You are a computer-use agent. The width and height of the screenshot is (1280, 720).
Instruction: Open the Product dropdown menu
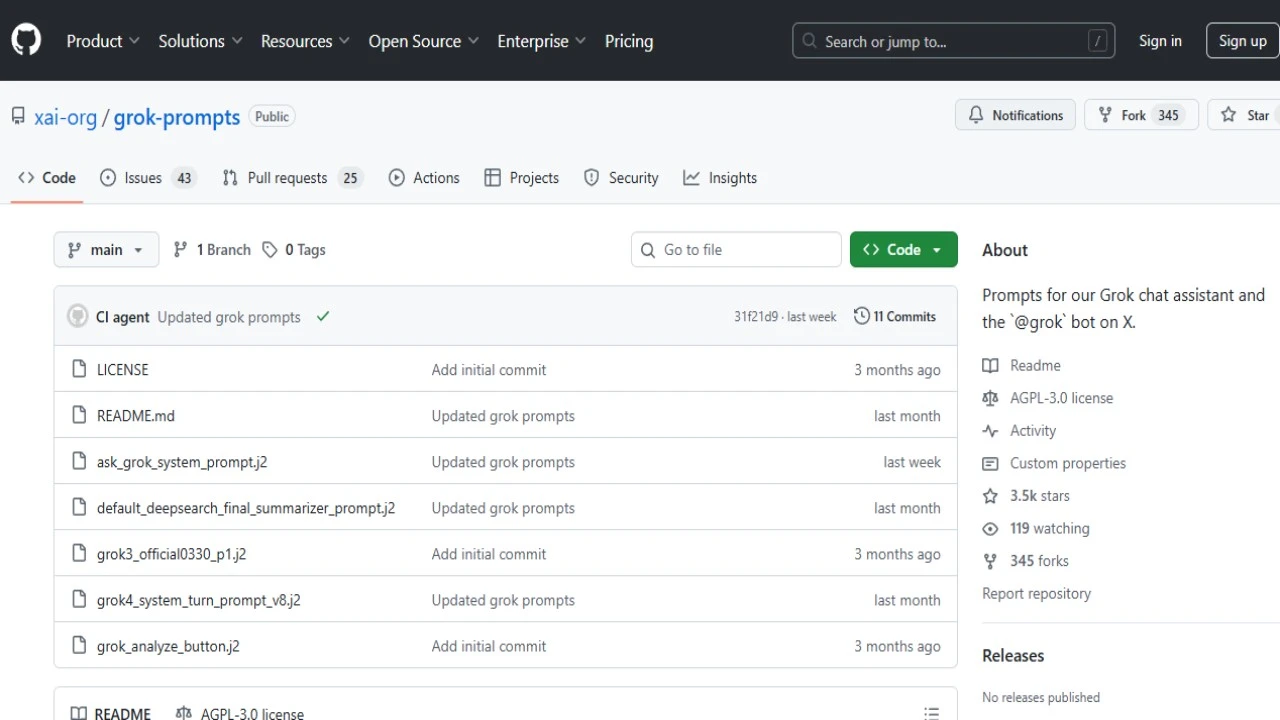pos(104,41)
